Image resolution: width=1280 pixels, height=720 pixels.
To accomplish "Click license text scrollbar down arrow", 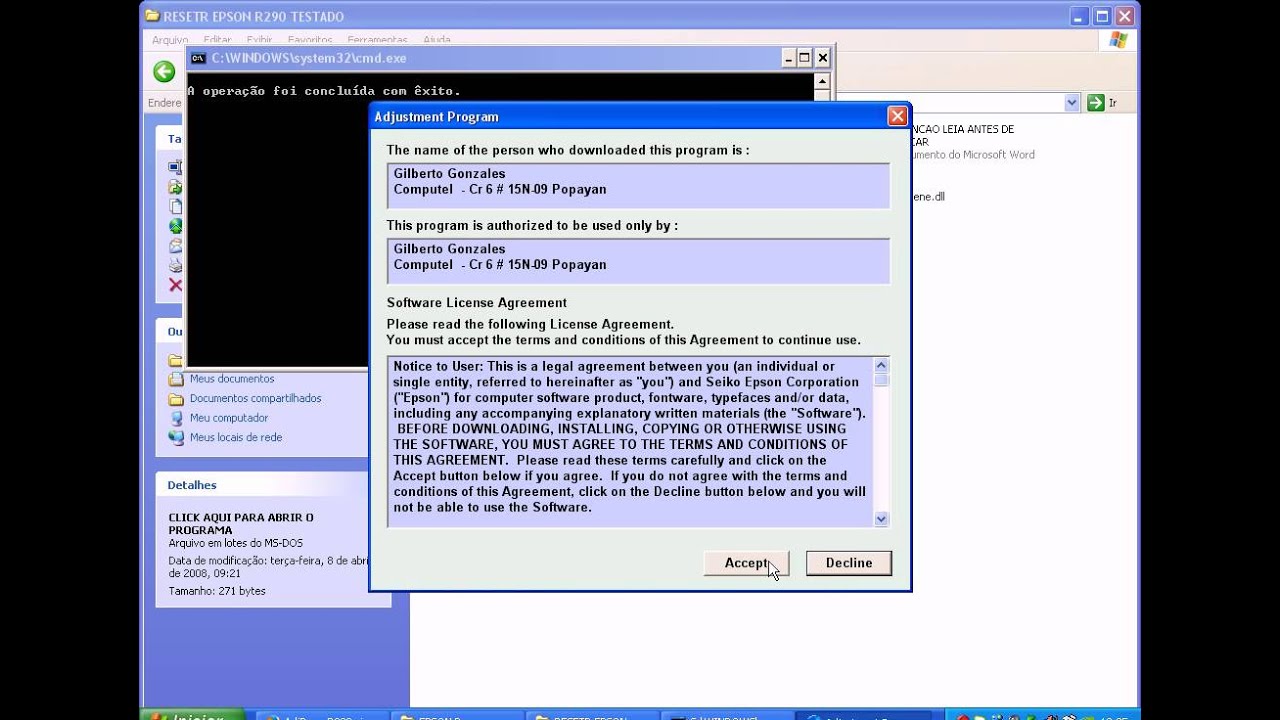I will click(x=881, y=519).
